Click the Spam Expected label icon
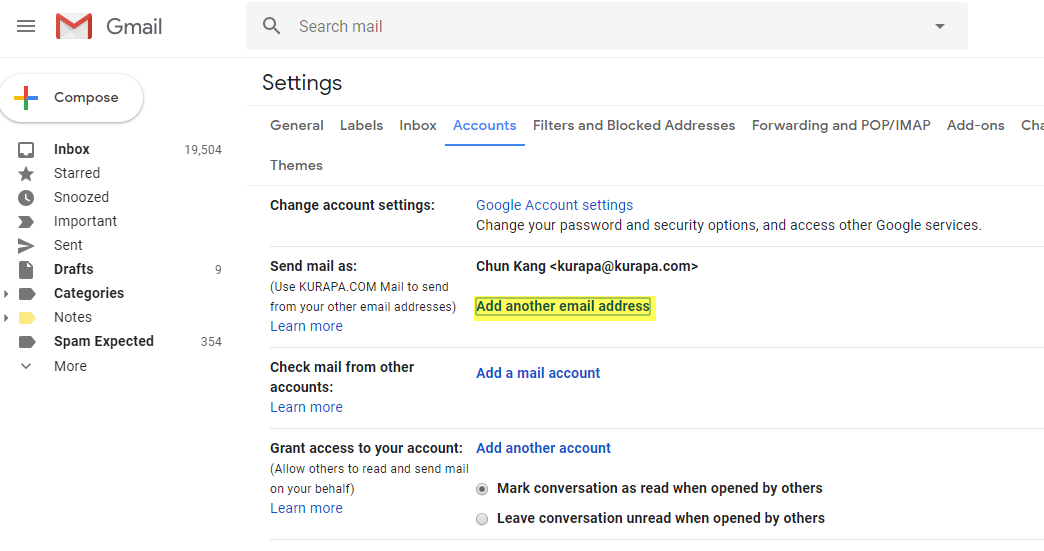Image resolution: width=1044 pixels, height=551 pixels. click(26, 341)
